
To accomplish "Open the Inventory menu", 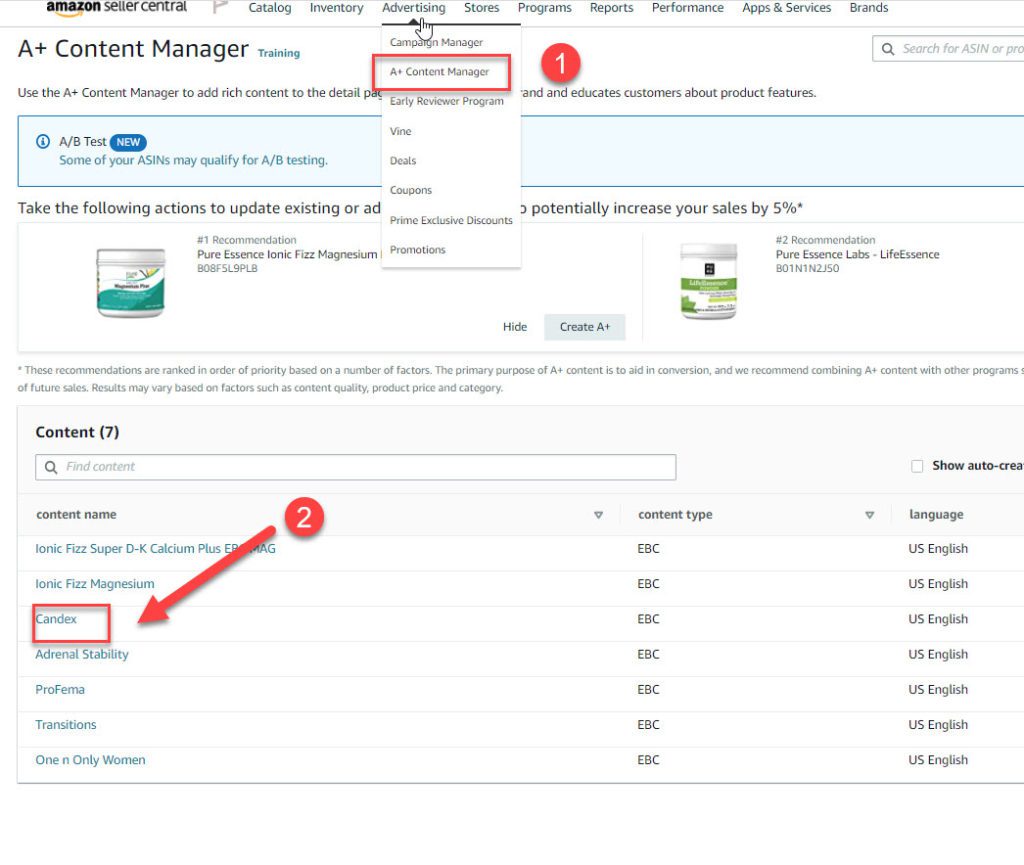I will coord(336,8).
